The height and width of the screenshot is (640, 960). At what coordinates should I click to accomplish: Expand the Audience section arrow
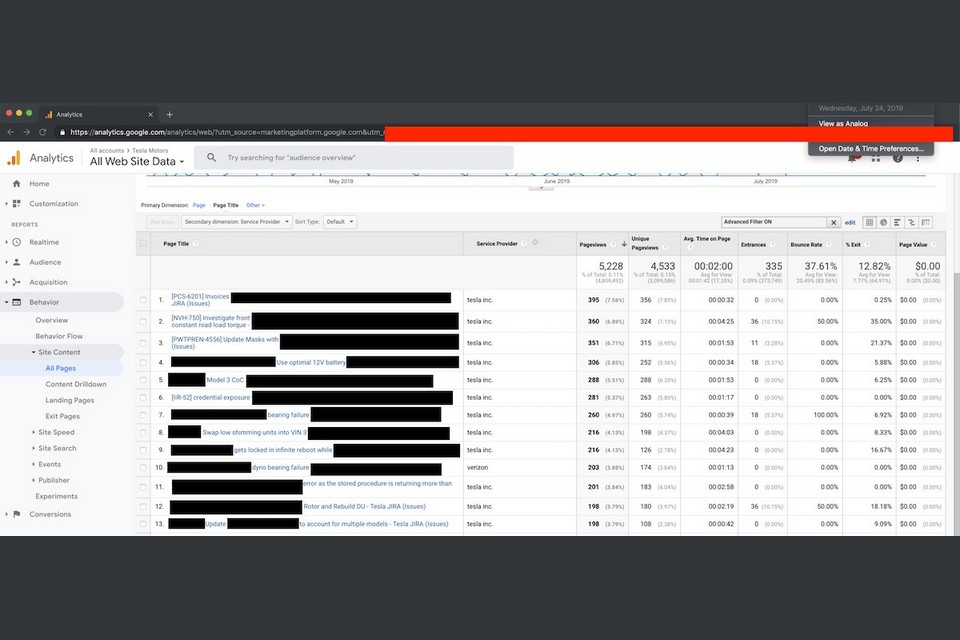[6, 262]
